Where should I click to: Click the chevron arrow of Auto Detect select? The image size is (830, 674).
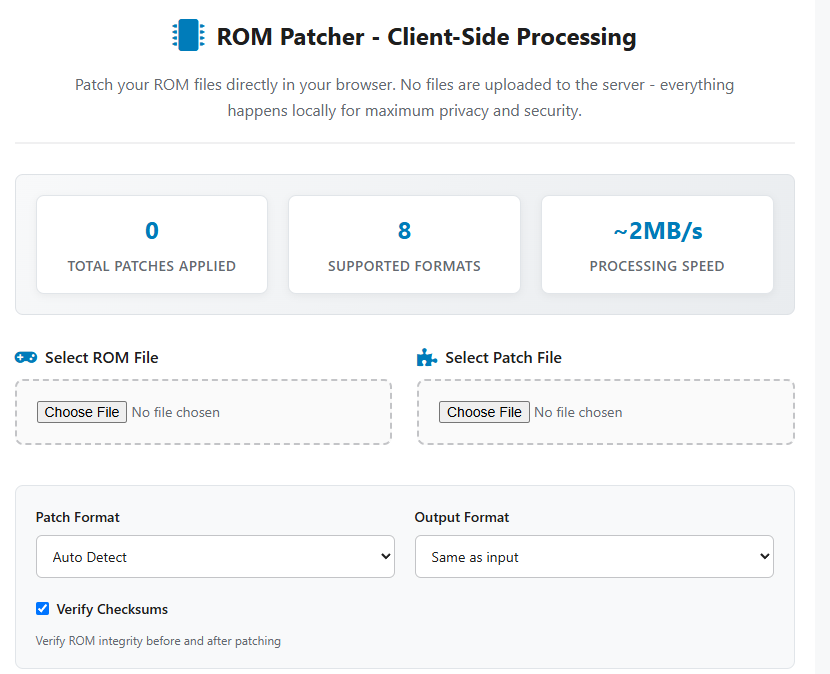(385, 556)
